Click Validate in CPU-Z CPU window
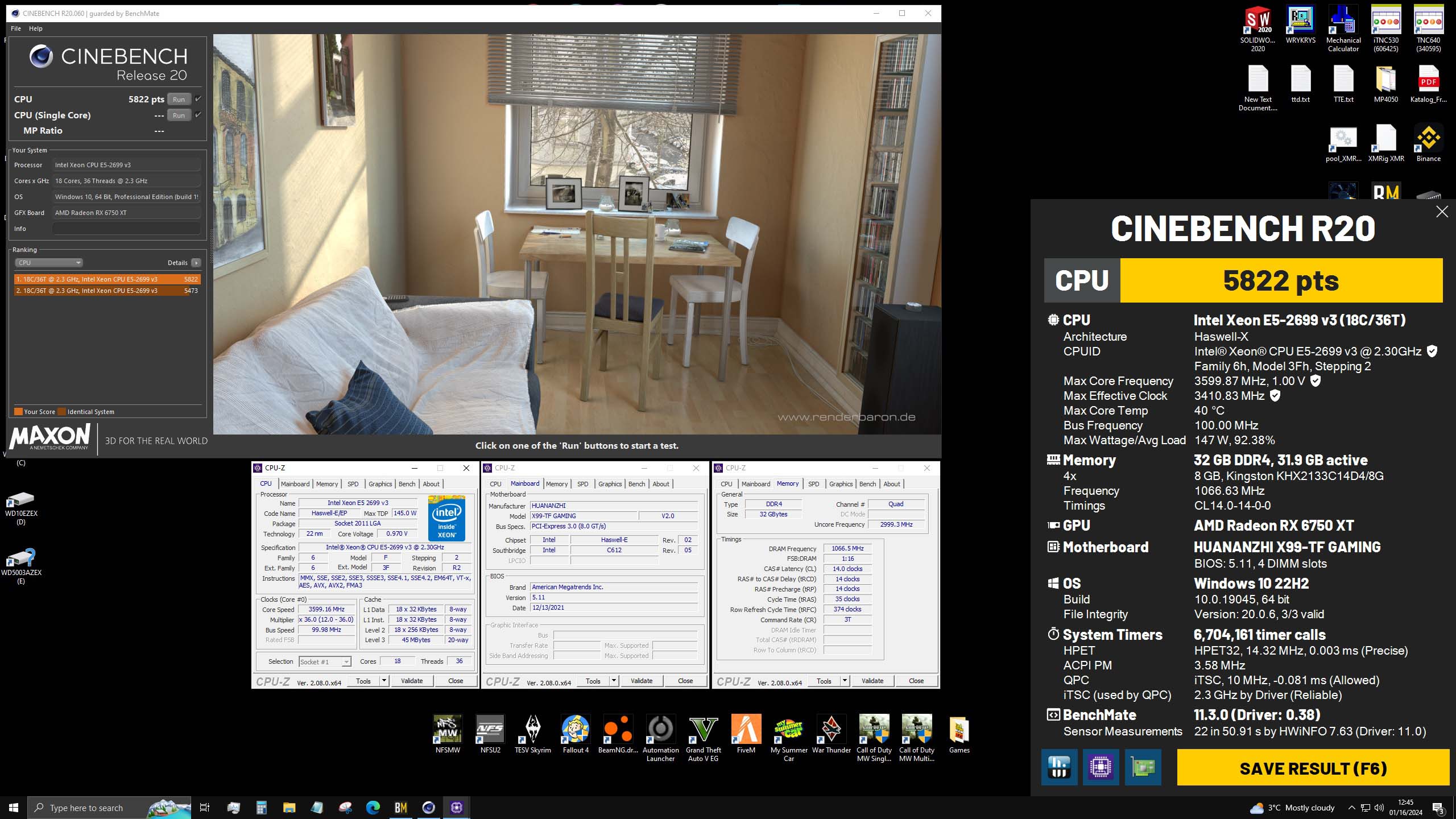Viewport: 1456px width, 819px height. point(412,681)
